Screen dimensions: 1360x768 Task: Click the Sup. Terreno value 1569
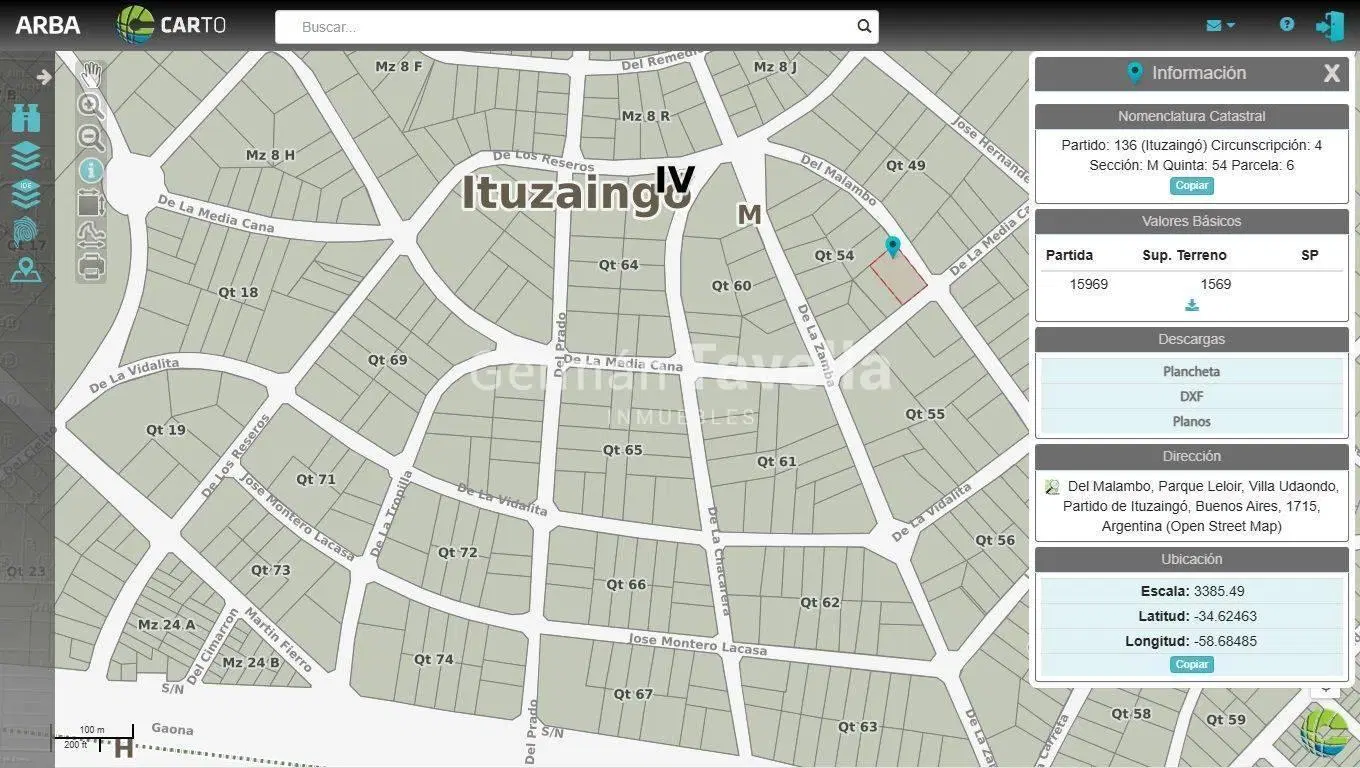point(1216,284)
